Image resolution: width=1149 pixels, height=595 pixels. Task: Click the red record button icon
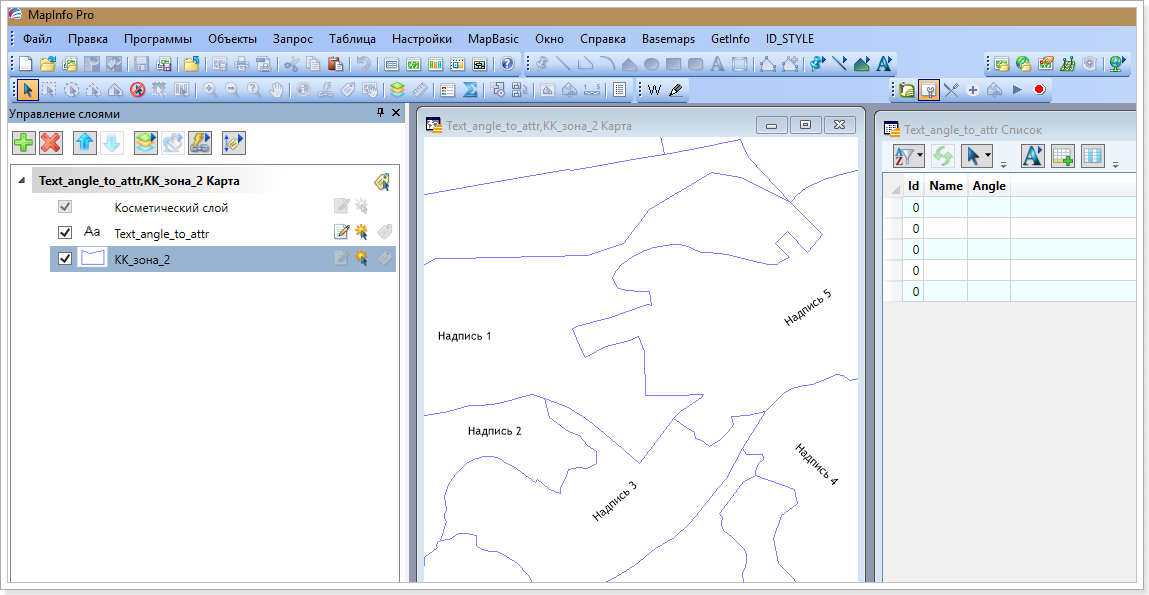pos(1040,90)
